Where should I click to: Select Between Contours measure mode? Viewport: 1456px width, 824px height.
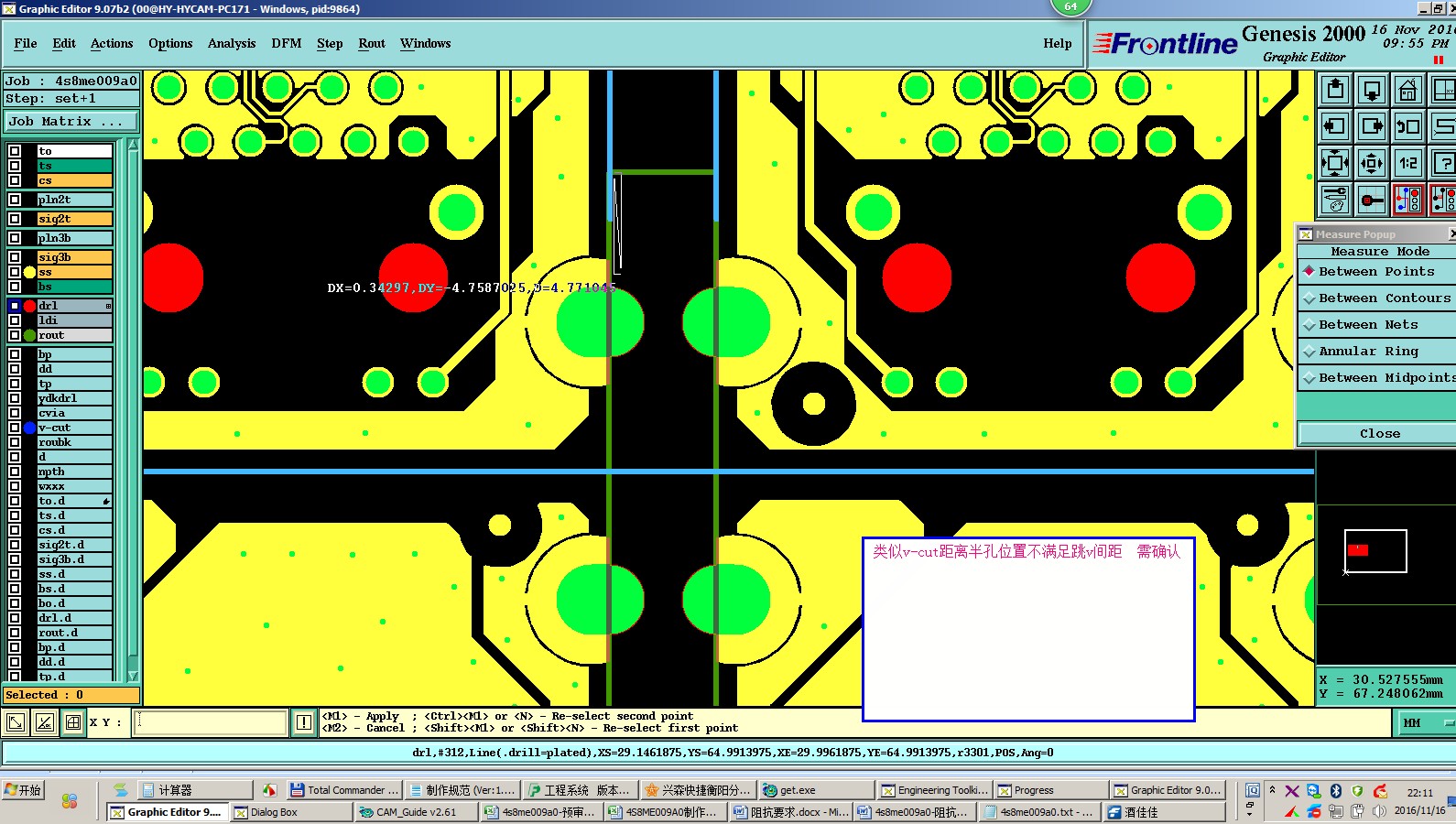click(x=1376, y=298)
